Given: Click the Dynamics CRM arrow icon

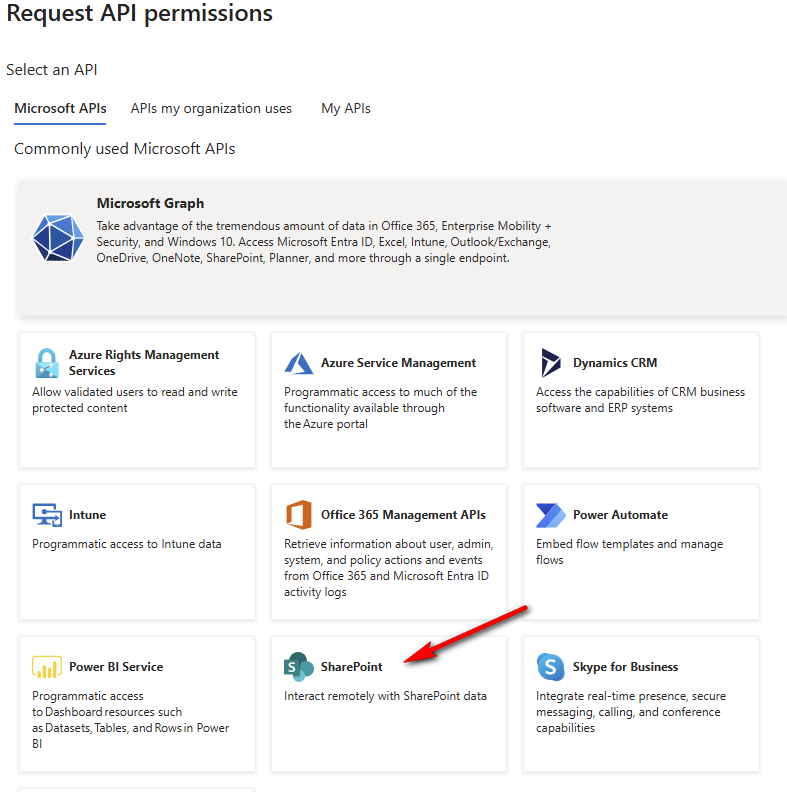Looking at the screenshot, I should pos(551,363).
